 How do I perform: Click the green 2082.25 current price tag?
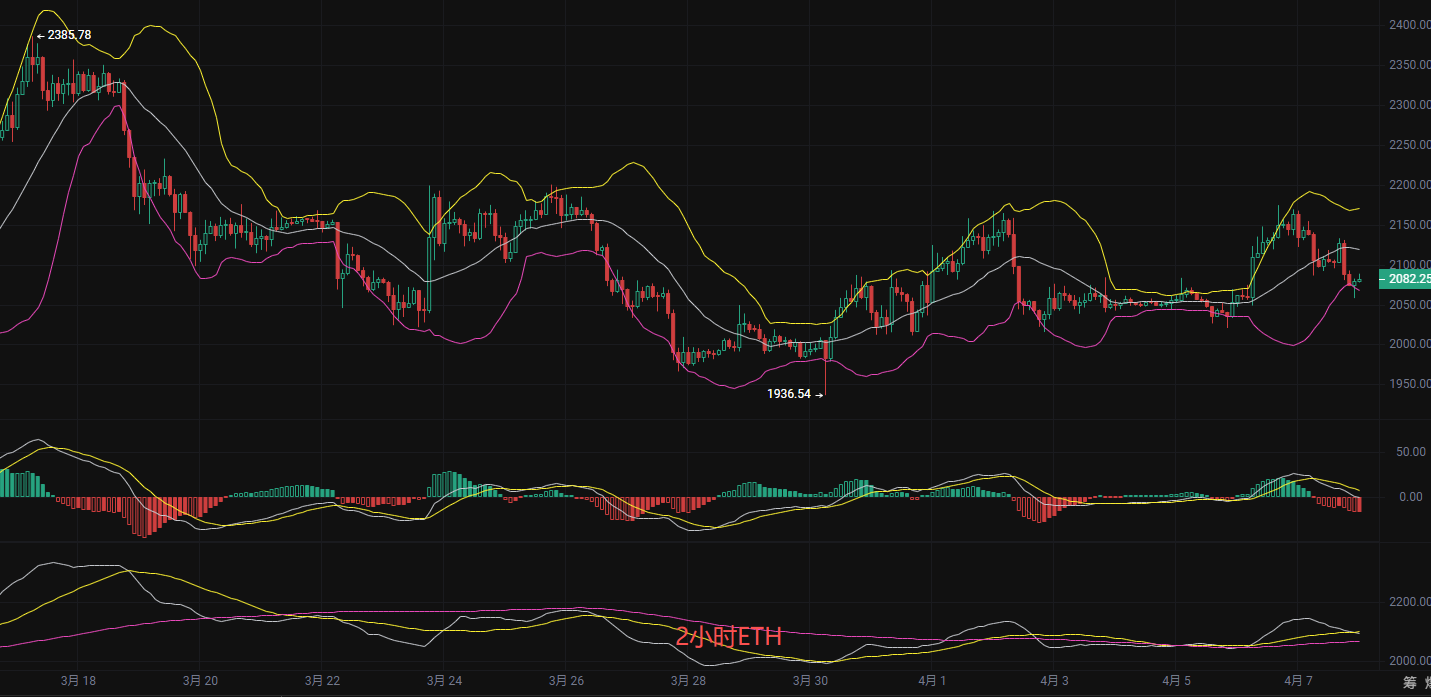pyautogui.click(x=1403, y=280)
